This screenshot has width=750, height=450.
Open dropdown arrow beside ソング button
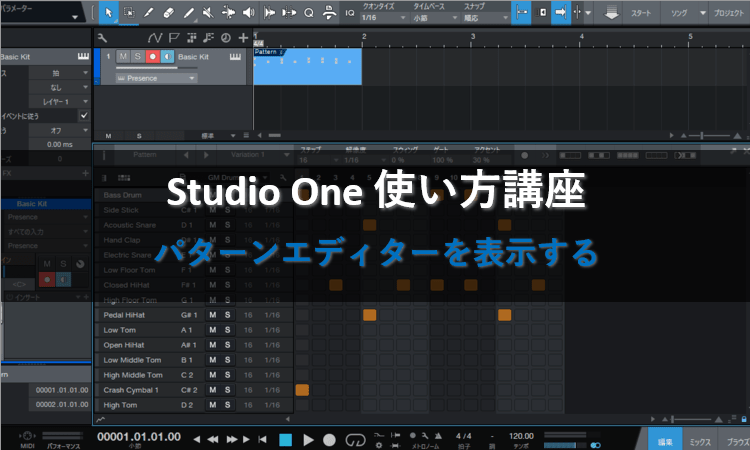pyautogui.click(x=703, y=13)
